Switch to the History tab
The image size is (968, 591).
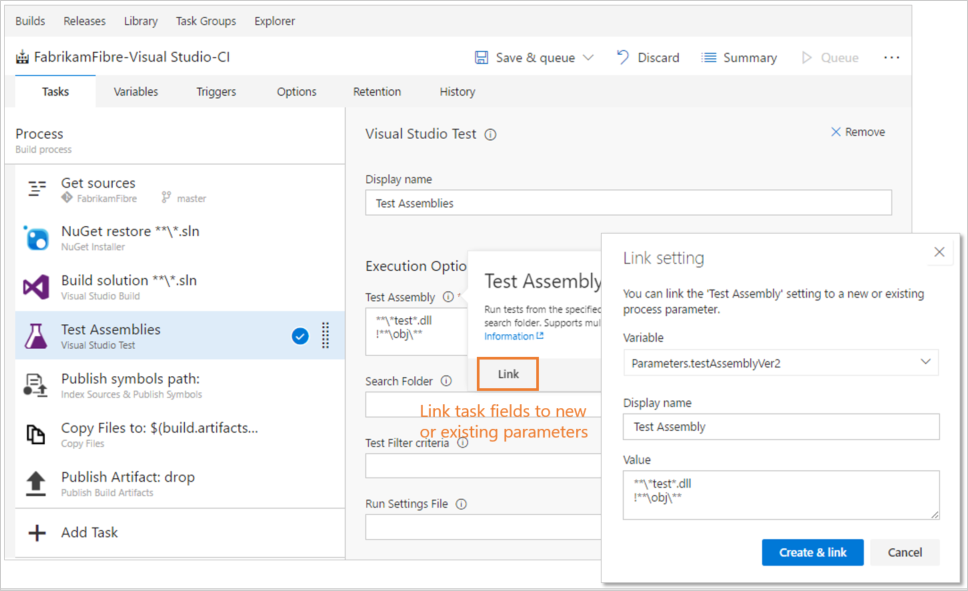click(x=457, y=91)
